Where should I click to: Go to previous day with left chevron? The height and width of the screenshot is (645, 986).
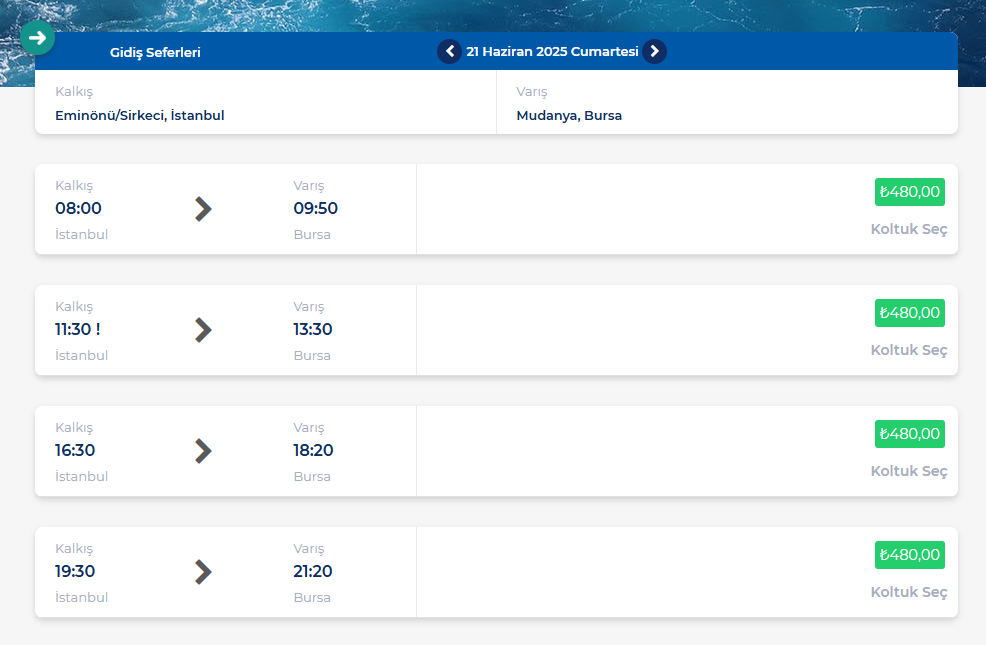[449, 51]
